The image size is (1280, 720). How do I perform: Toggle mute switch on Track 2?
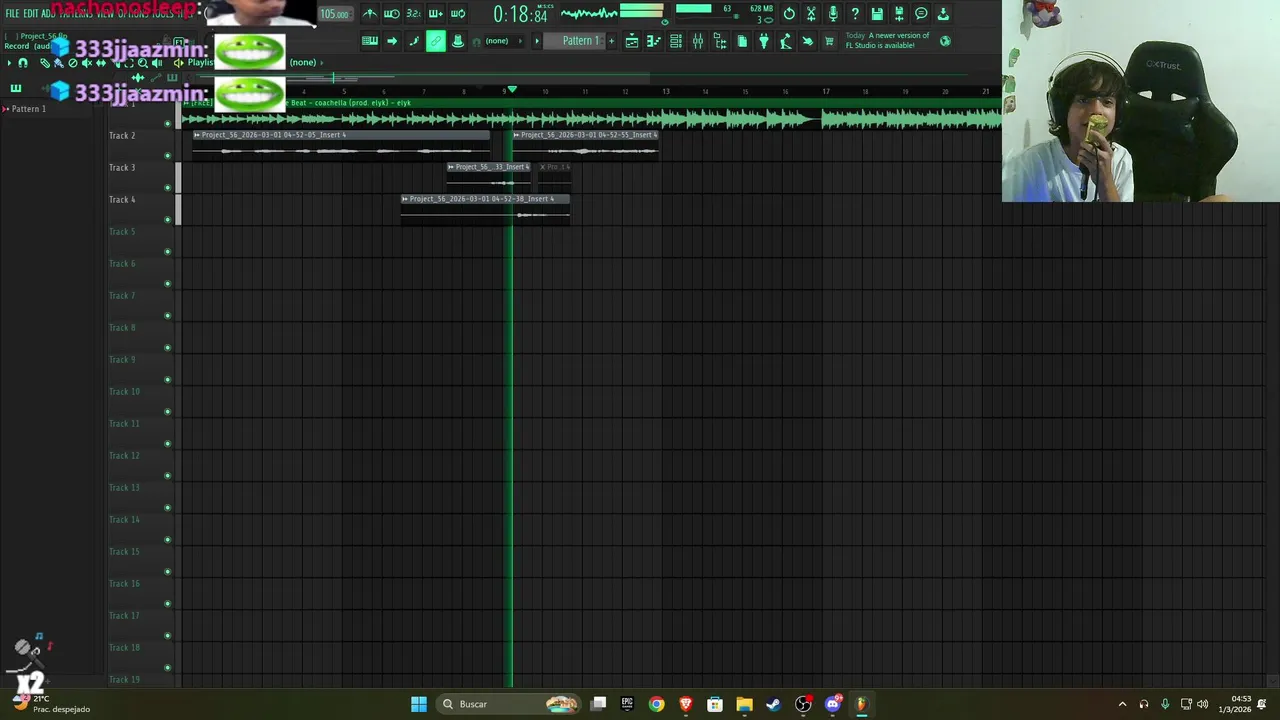[x=167, y=156]
